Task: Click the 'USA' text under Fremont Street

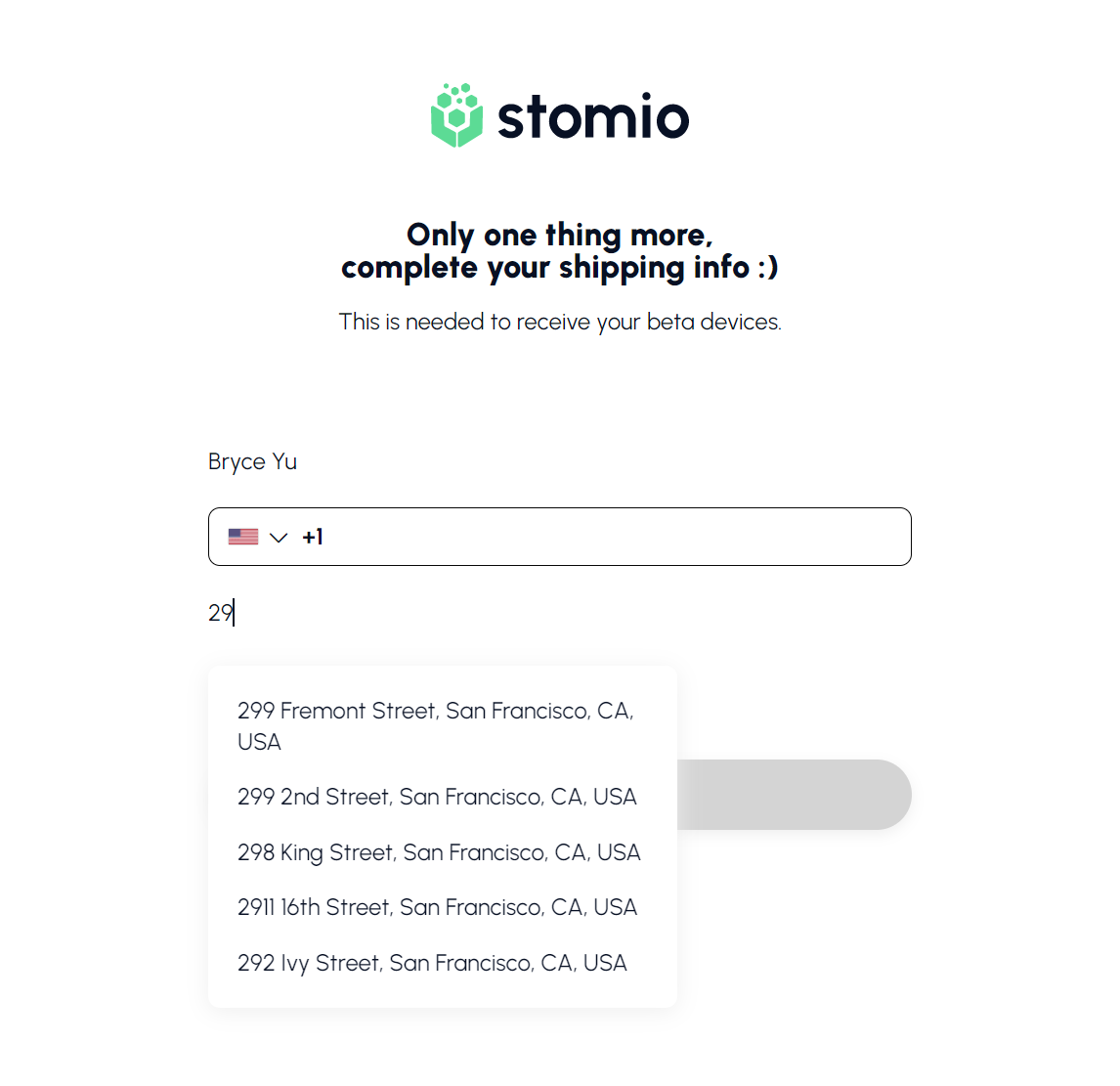Action: (x=259, y=742)
